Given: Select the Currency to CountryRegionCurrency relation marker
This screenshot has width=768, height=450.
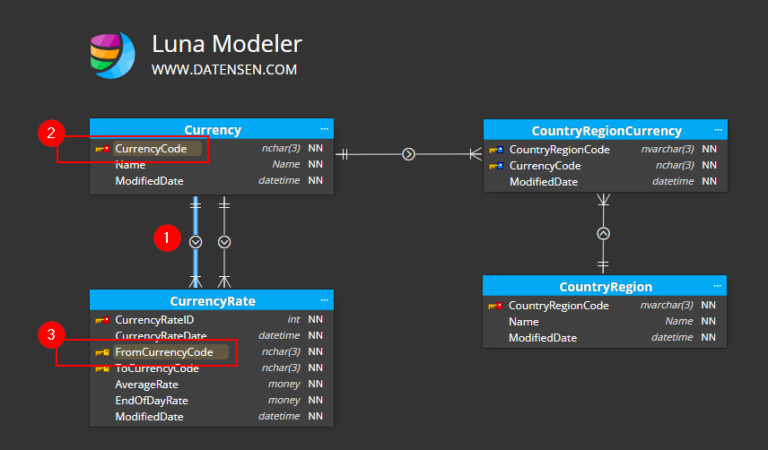Looking at the screenshot, I should tap(408, 155).
